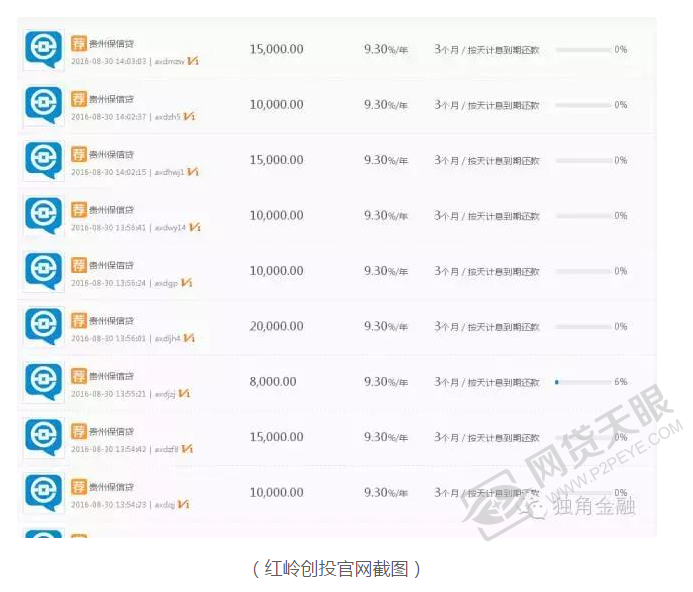Click the username axdhwj1
Viewport: 693px width, 592px height.
(x=169, y=172)
